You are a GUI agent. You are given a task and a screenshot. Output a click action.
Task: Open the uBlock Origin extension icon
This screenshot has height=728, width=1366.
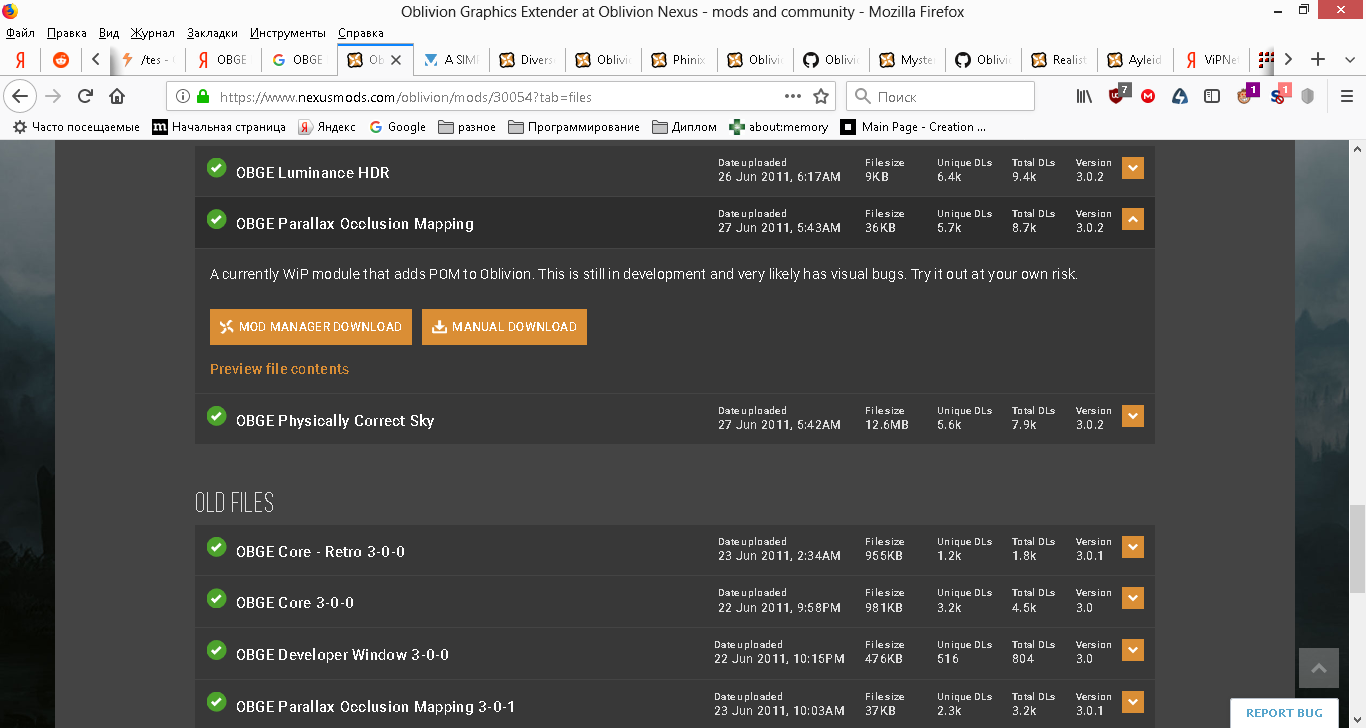pos(1118,96)
